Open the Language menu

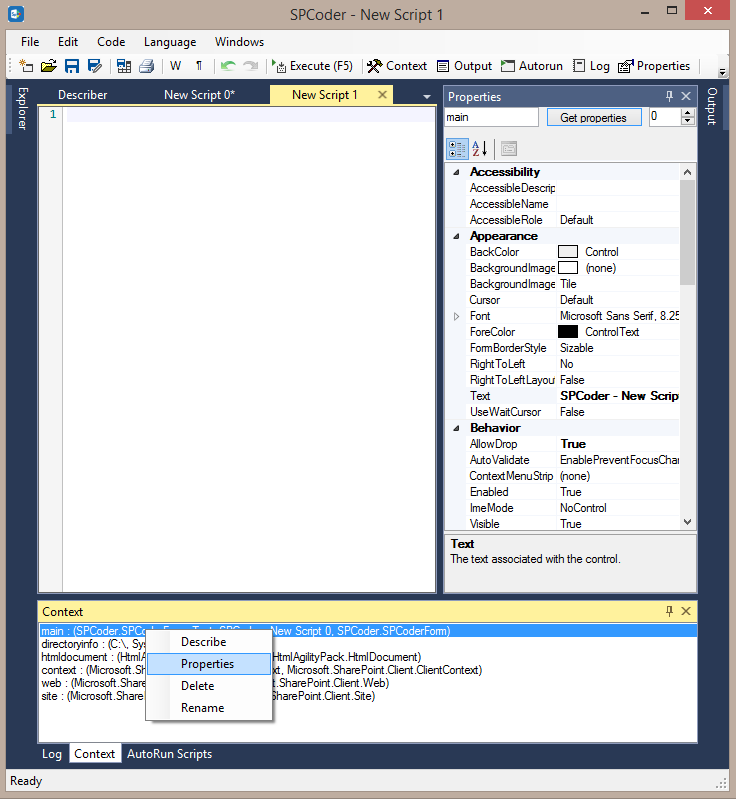170,42
